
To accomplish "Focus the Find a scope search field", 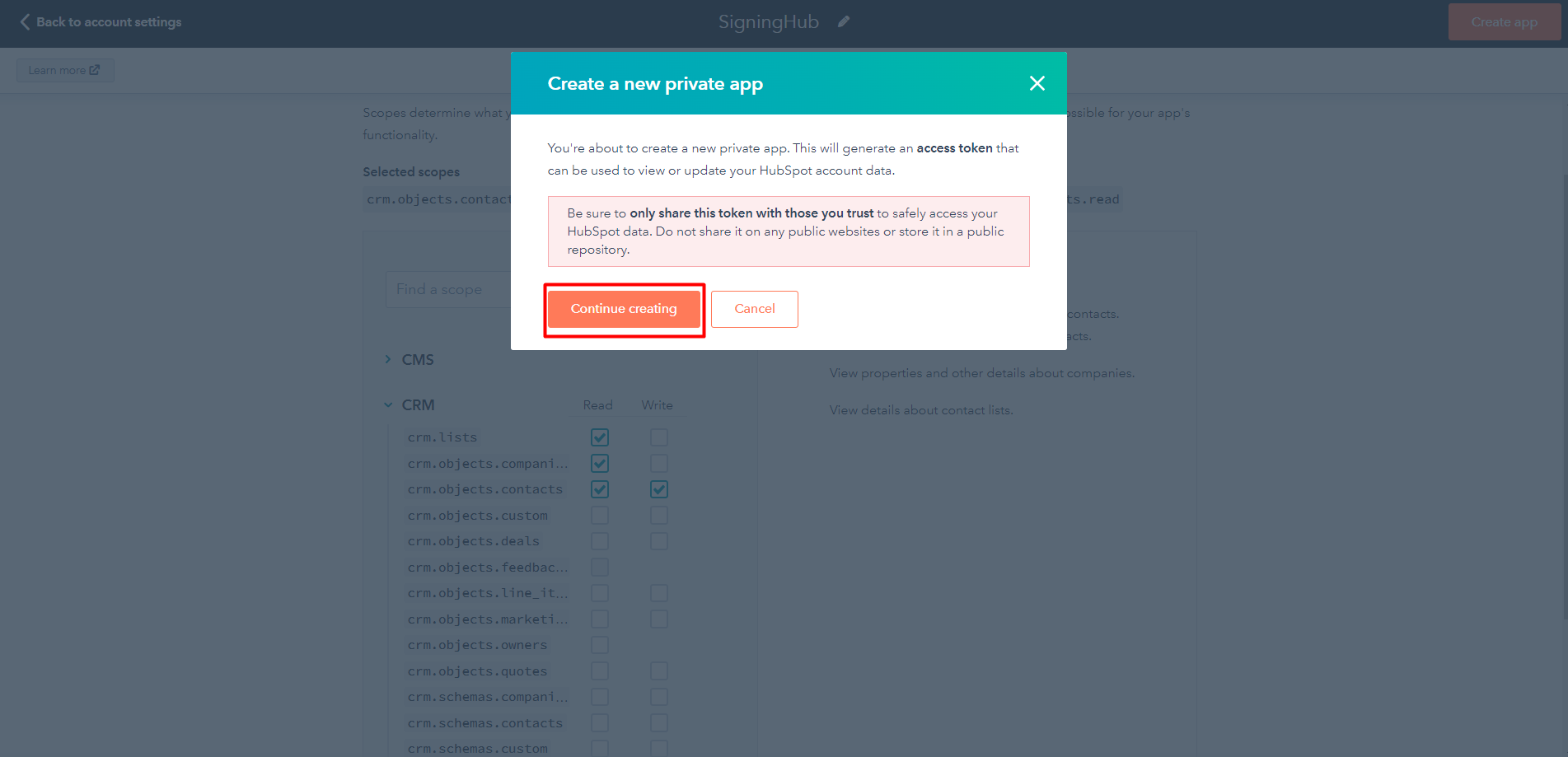I will [x=449, y=289].
